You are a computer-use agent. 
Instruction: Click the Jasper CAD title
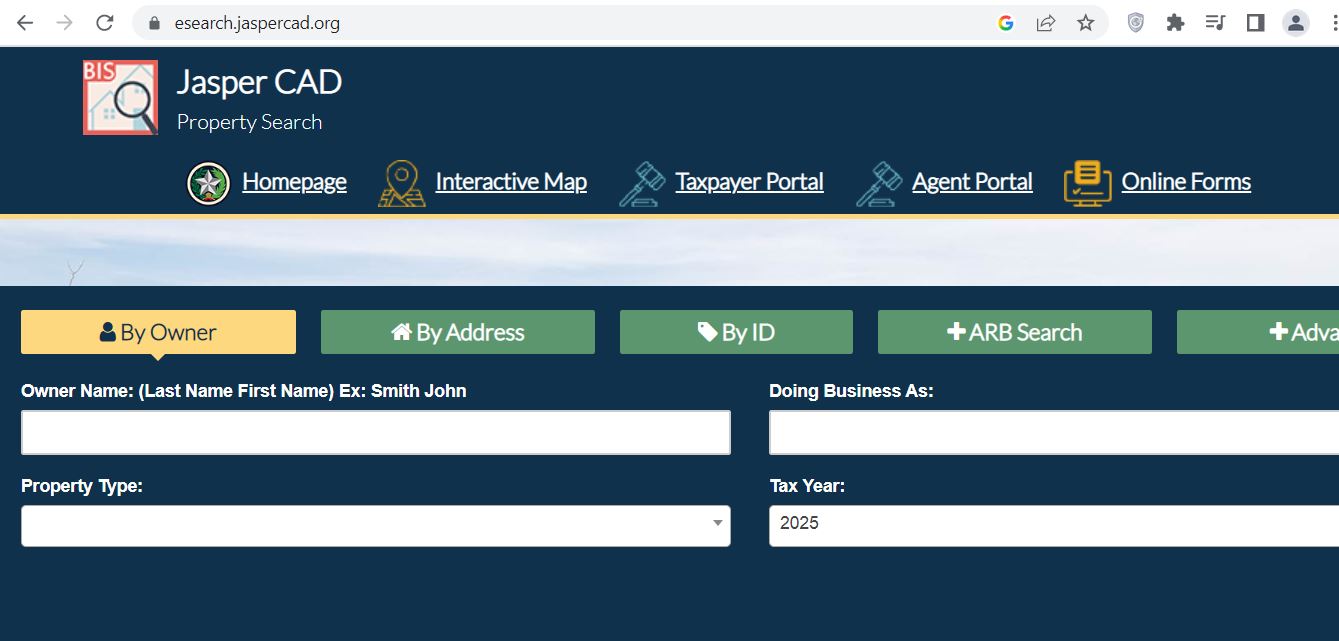[259, 82]
